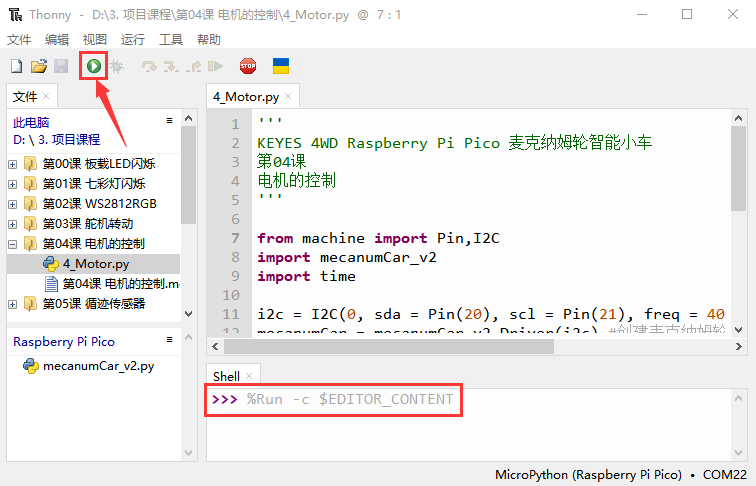This screenshot has height=486, width=756.
Task: Select 4_Motor.py in the file tree
Action: tap(94, 264)
